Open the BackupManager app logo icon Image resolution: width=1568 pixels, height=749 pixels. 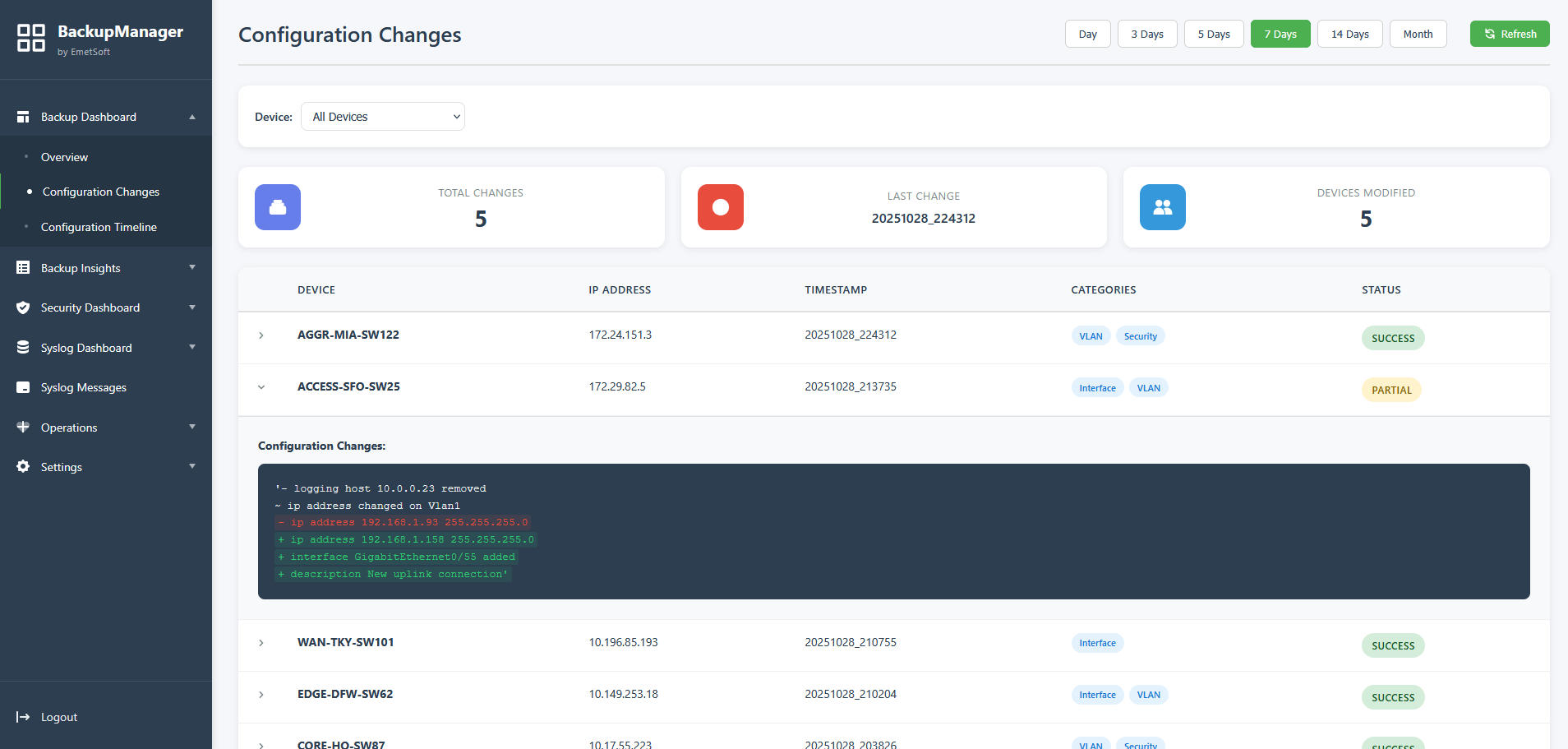point(31,38)
